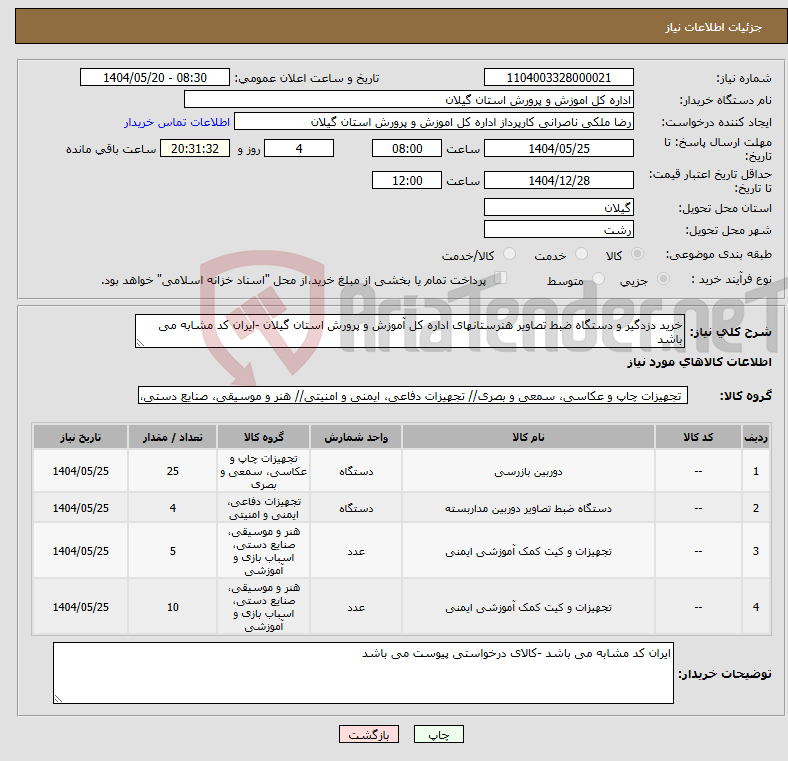
Task: Click the توضیحات خریدار notes textarea
Action: 363,673
